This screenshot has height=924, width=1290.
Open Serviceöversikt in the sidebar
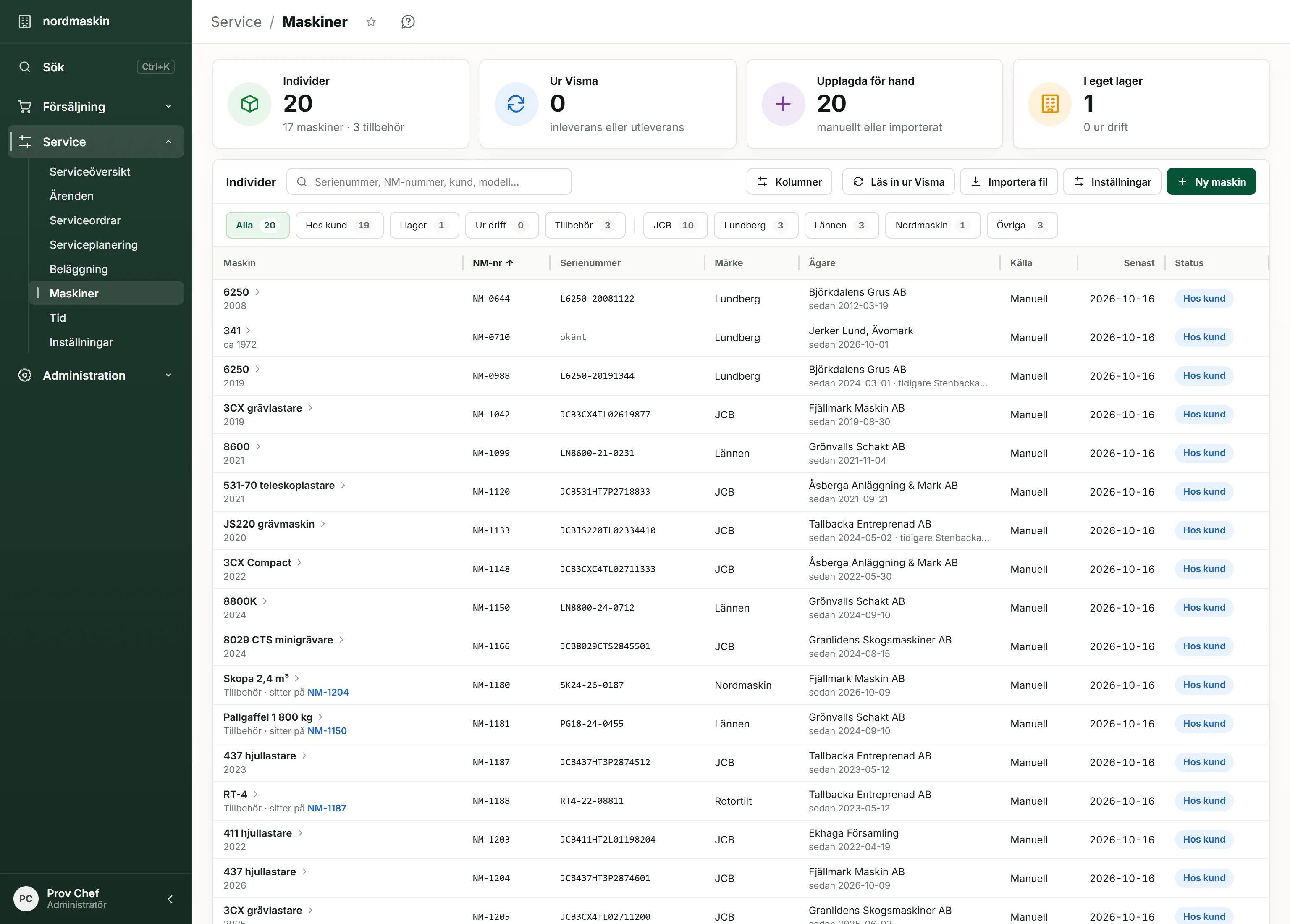tap(90, 172)
